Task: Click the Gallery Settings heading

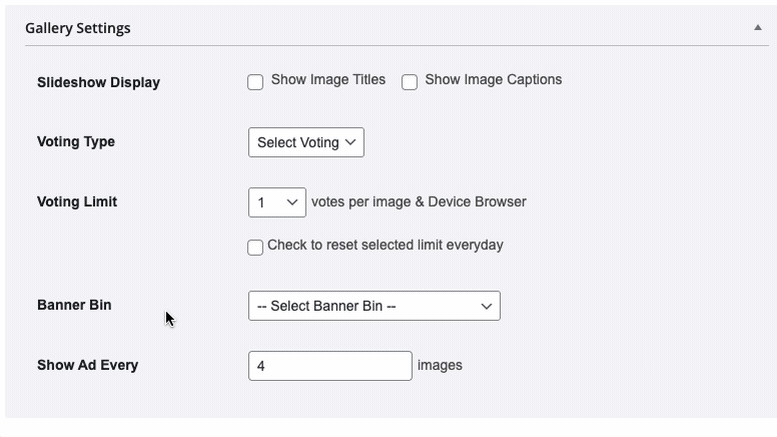Action: point(78,28)
